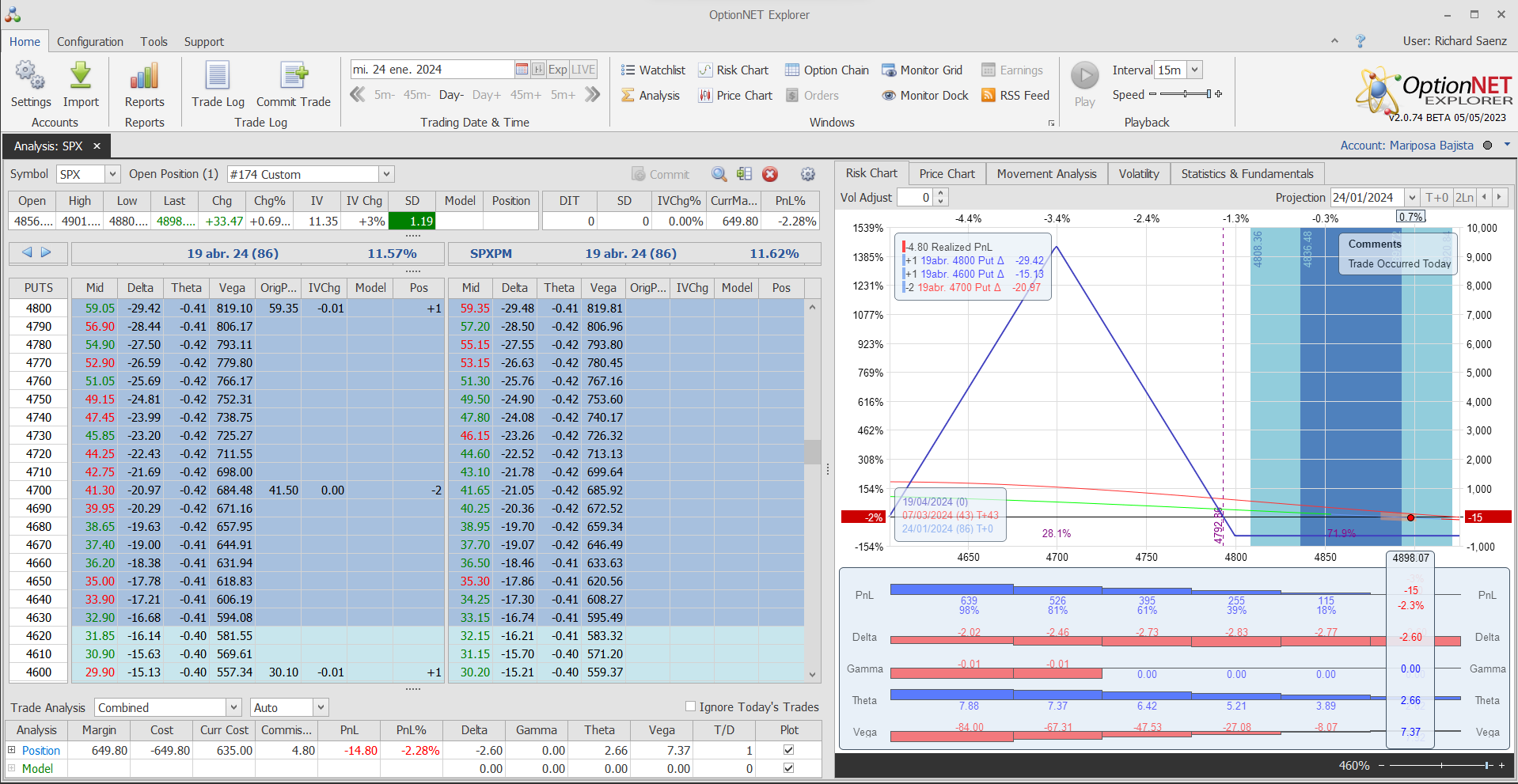
Task: Open the analysis gear settings icon
Action: (x=808, y=174)
